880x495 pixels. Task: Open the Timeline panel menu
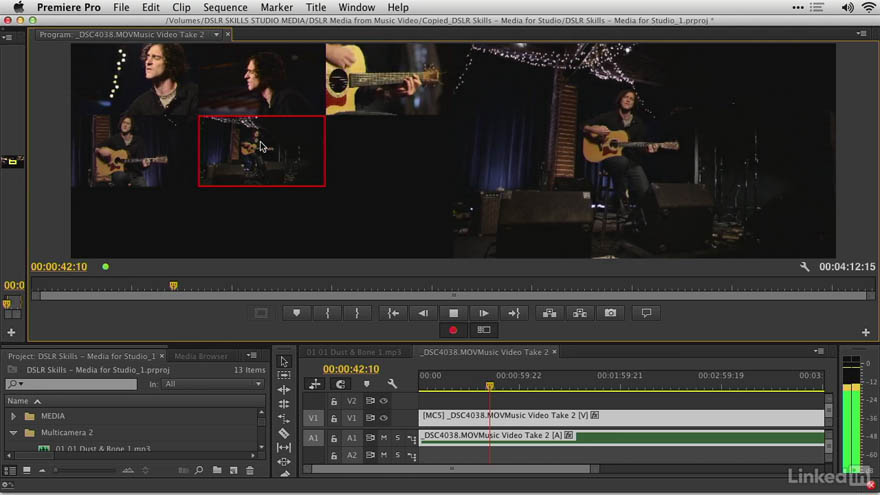[819, 351]
